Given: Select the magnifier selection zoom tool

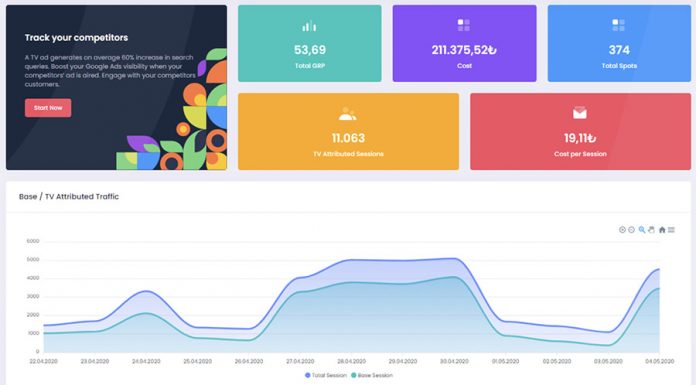Looking at the screenshot, I should click(642, 230).
